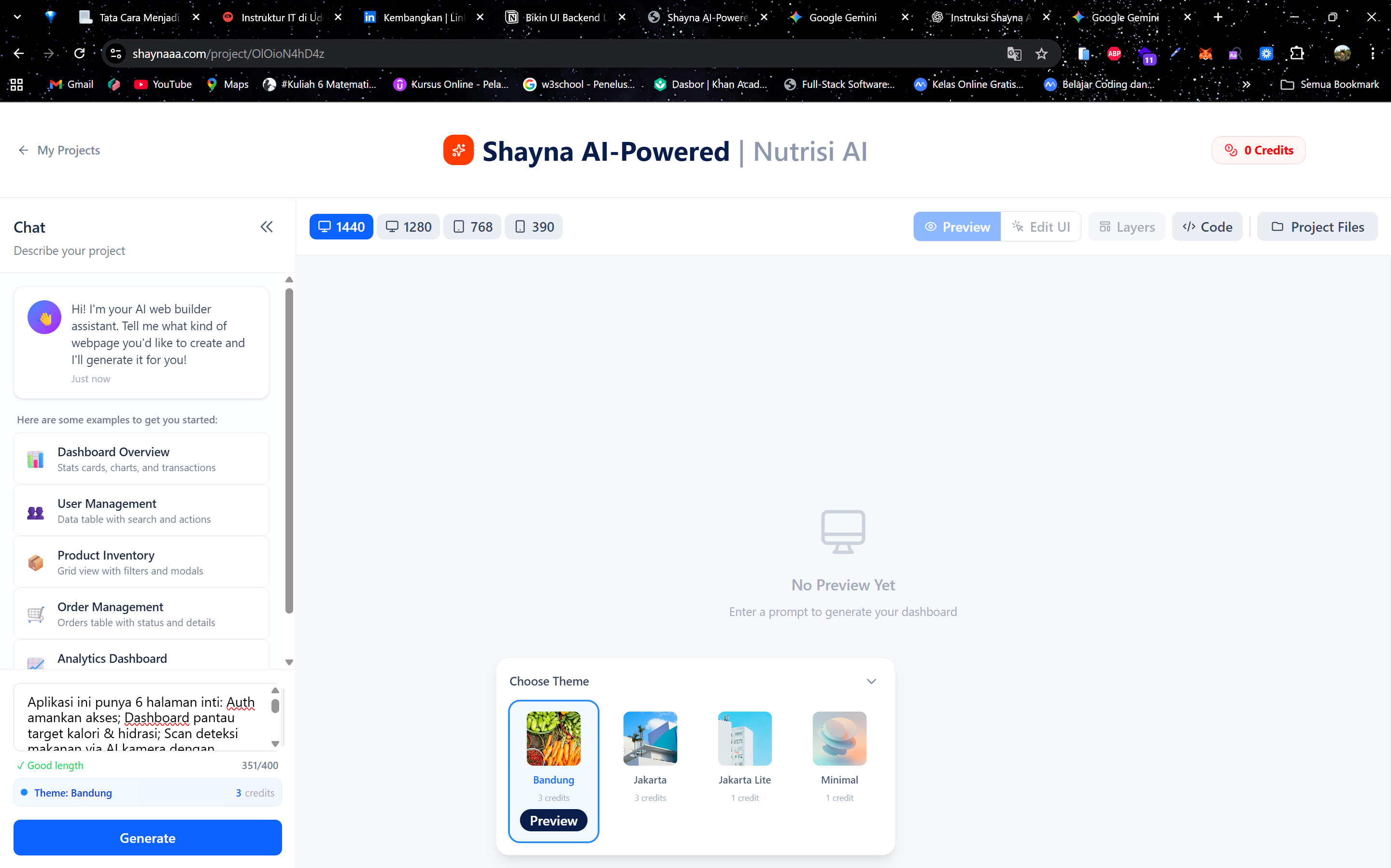The height and width of the screenshot is (868, 1391).
Task: Switch to Code view
Action: [x=1206, y=226]
